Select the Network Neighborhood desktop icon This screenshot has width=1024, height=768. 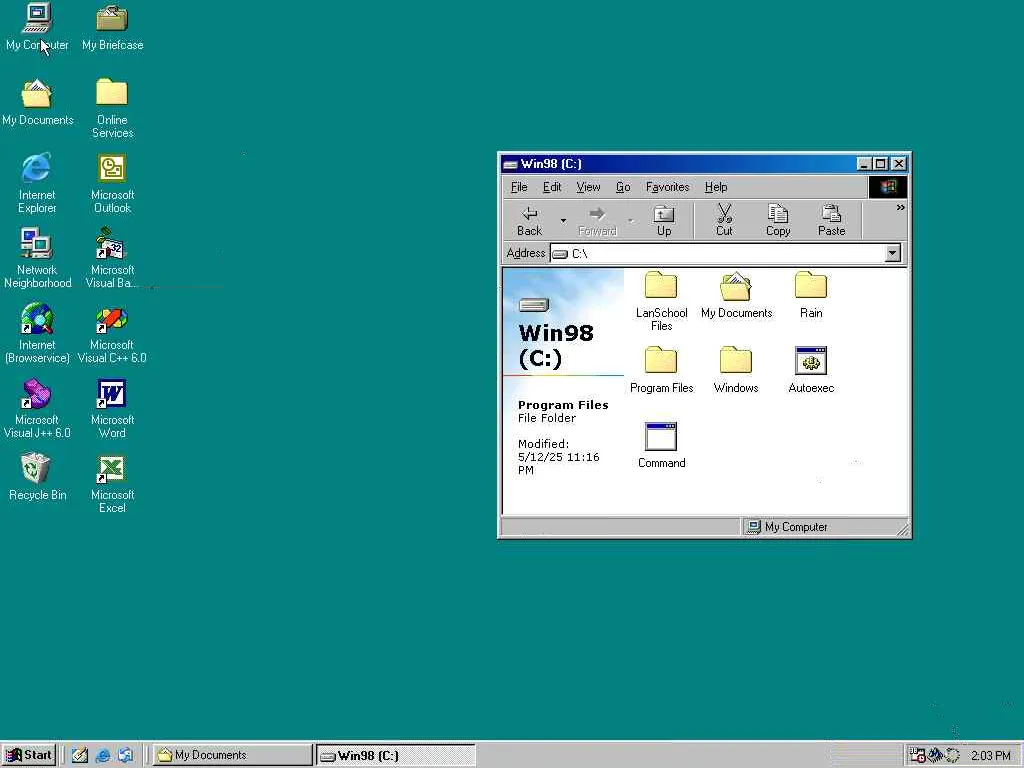tap(37, 259)
